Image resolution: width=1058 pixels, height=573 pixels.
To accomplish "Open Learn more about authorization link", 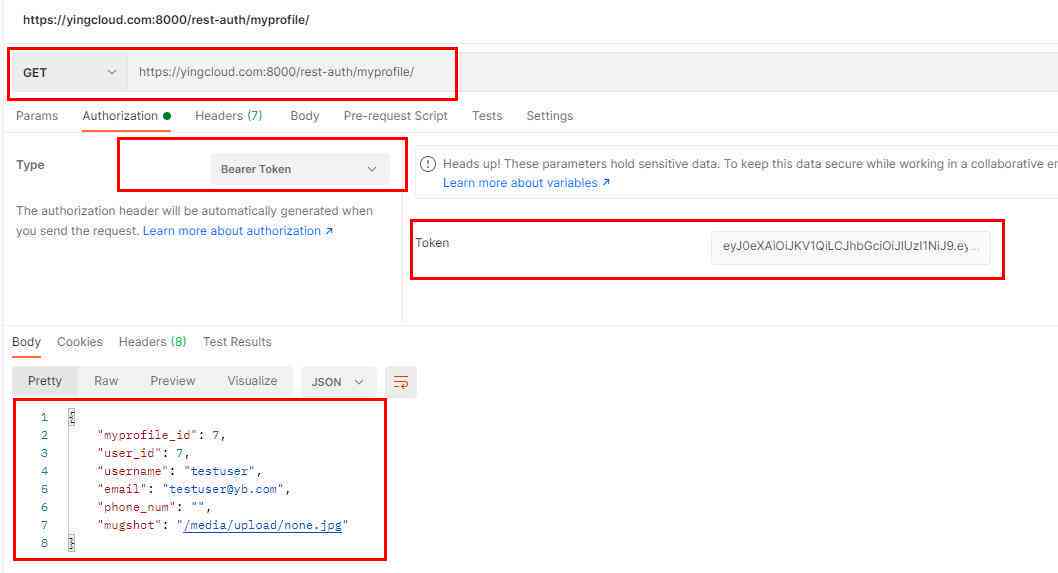I will click(238, 231).
